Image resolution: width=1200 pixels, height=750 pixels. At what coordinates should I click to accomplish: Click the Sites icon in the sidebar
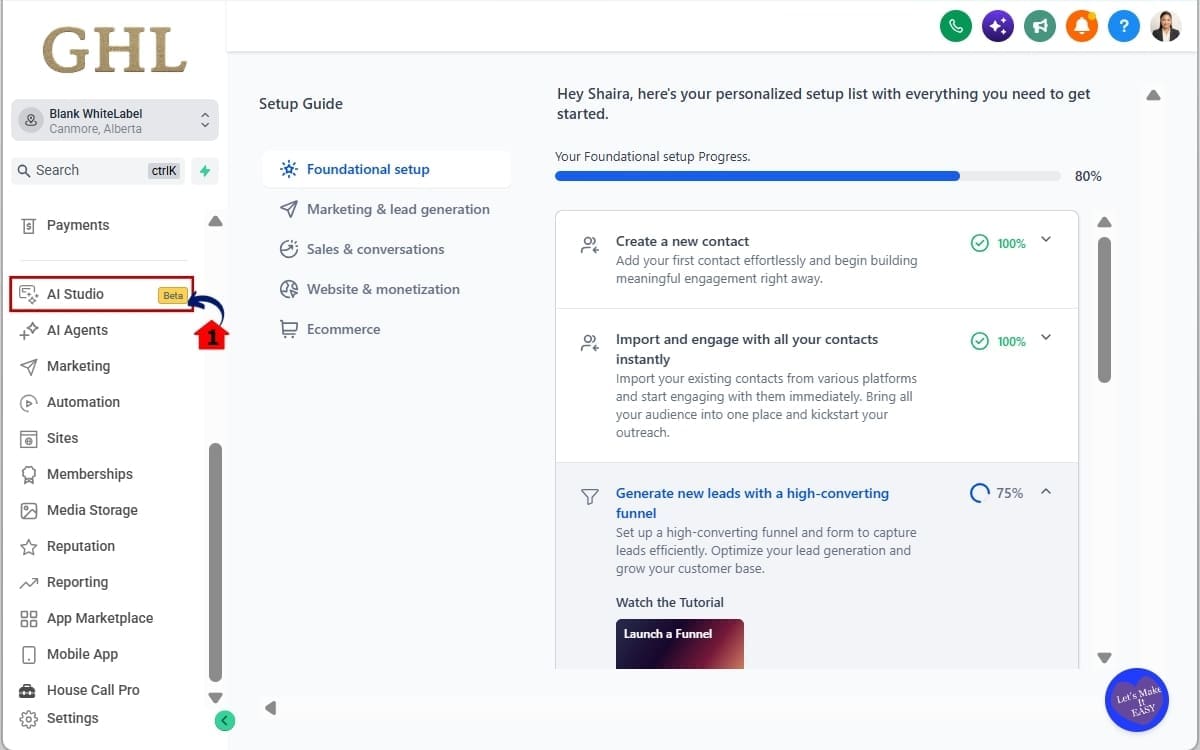pyautogui.click(x=29, y=438)
